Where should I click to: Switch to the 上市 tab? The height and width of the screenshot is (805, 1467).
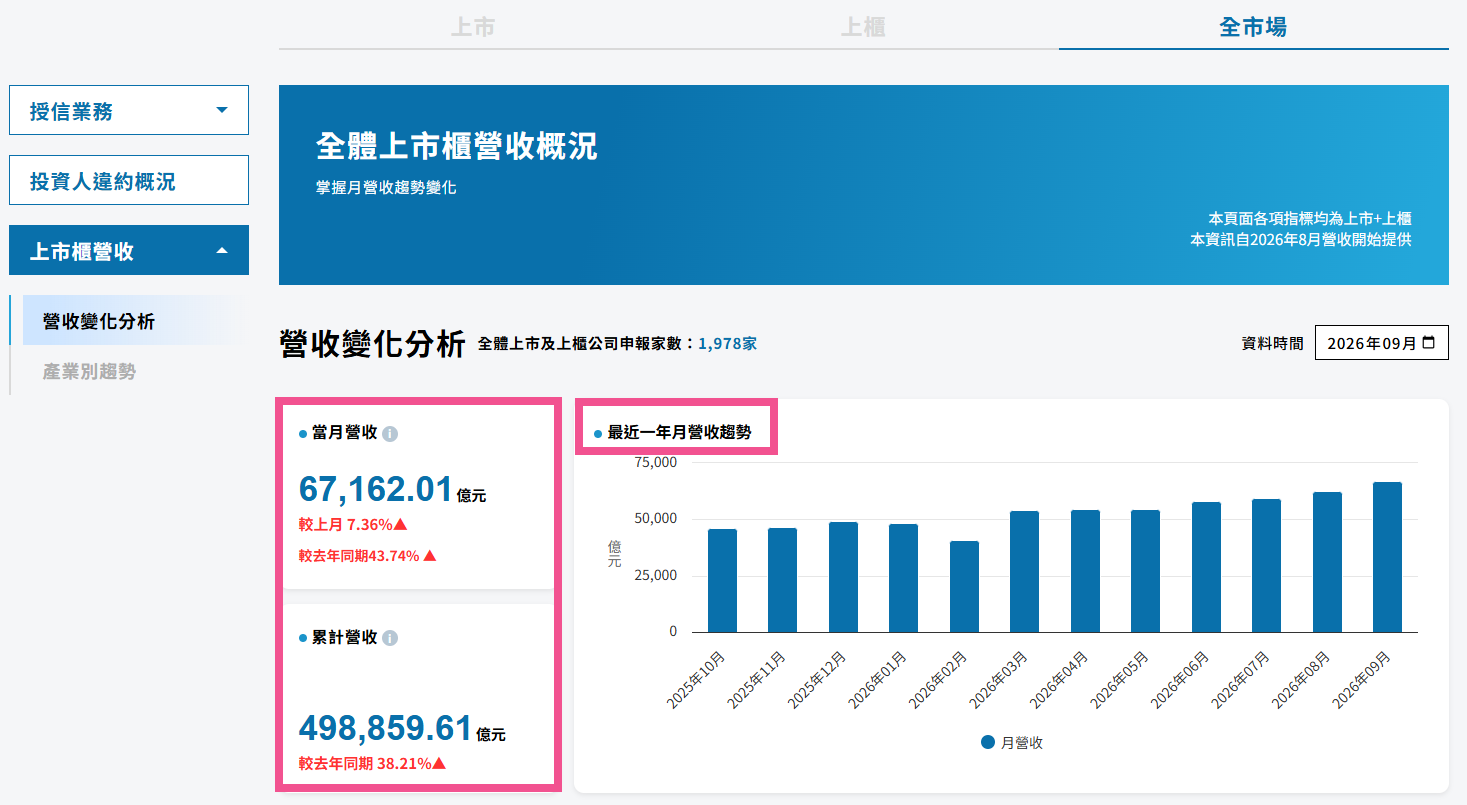pyautogui.click(x=473, y=26)
